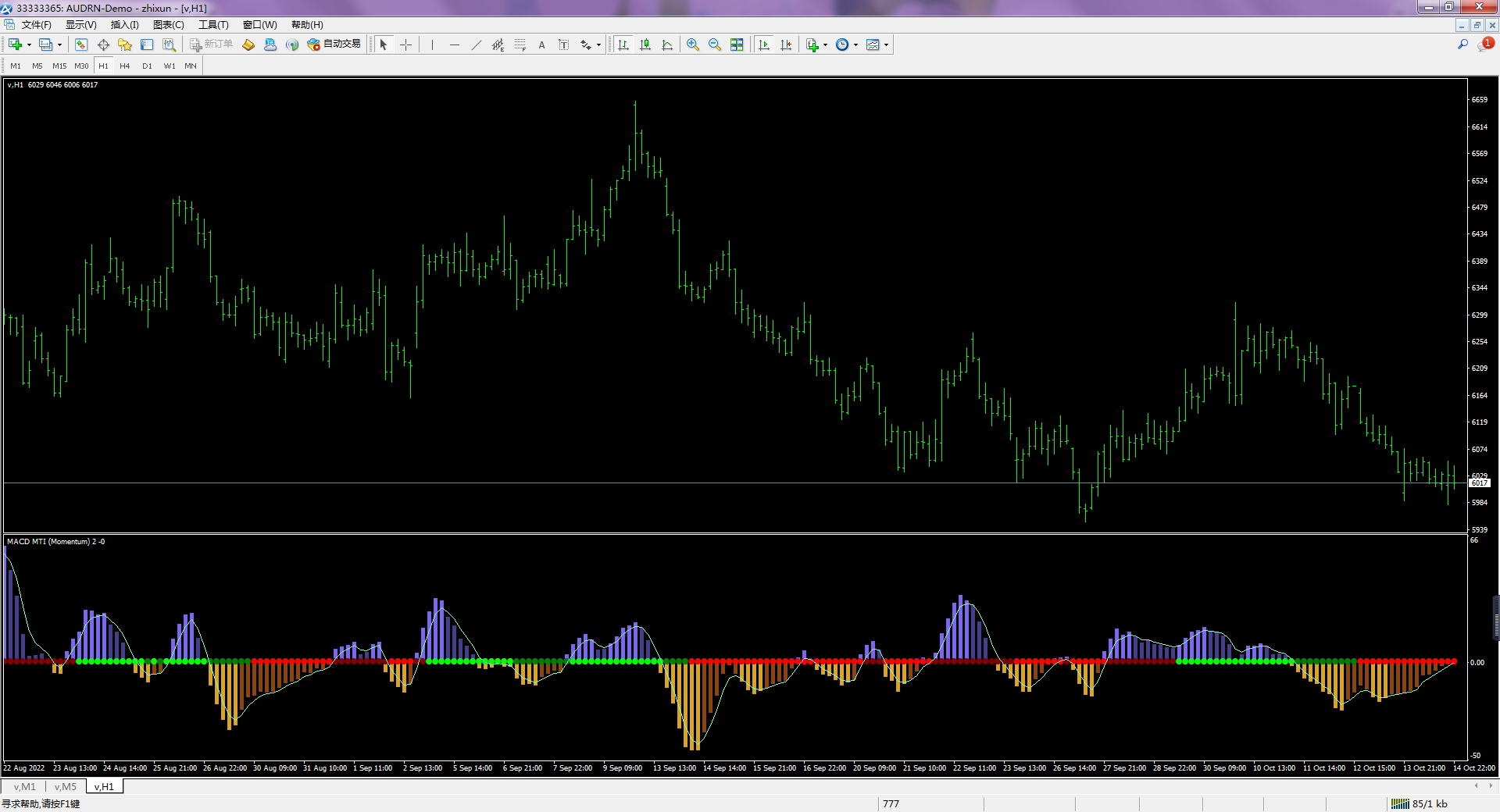Image resolution: width=1500 pixels, height=812 pixels.
Task: Select the M1 timeframe
Action: coord(16,66)
